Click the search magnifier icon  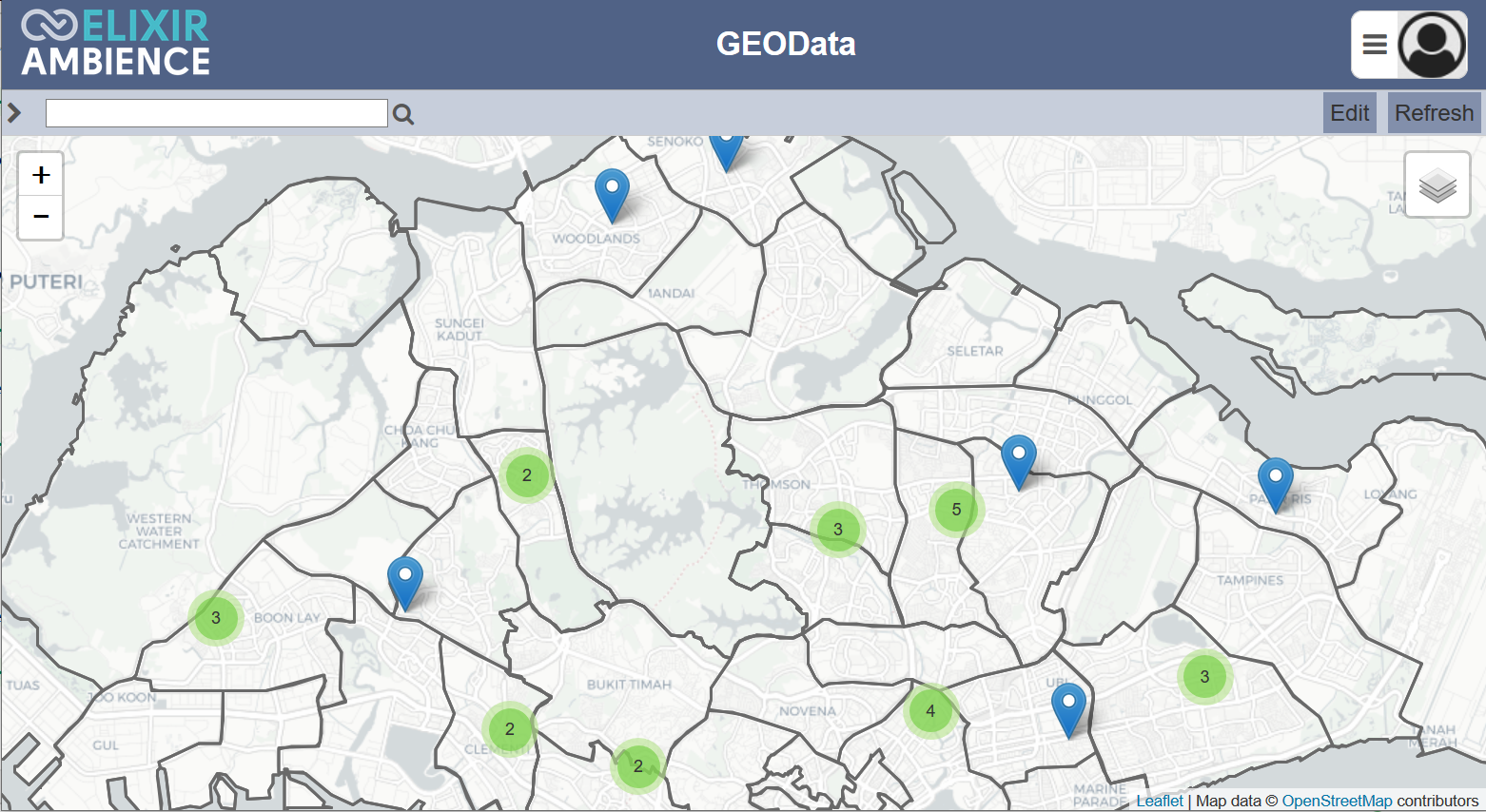(403, 115)
